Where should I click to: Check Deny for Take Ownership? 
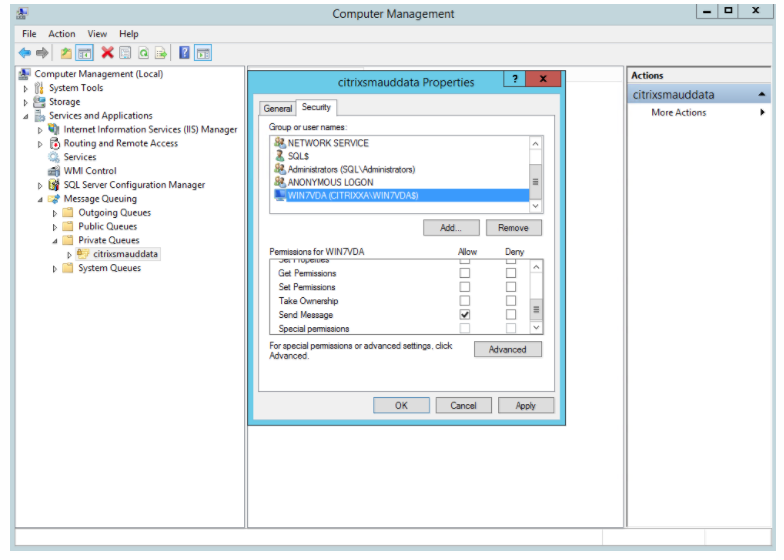(x=511, y=301)
